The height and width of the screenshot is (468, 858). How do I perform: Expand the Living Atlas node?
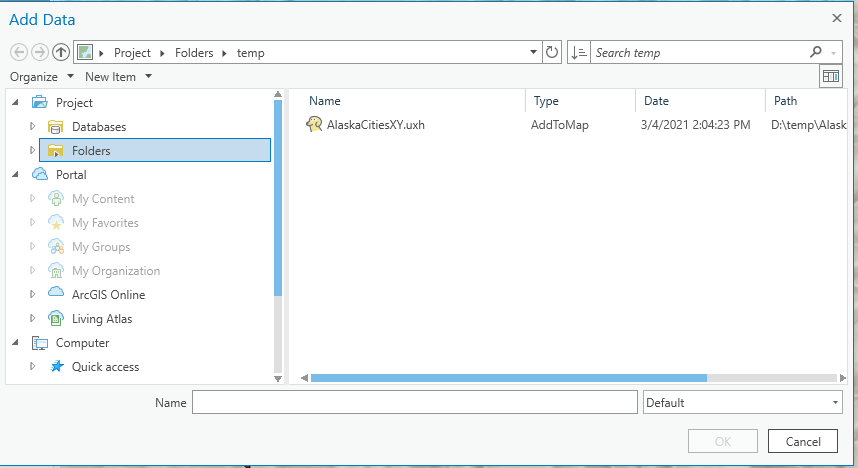(x=32, y=319)
